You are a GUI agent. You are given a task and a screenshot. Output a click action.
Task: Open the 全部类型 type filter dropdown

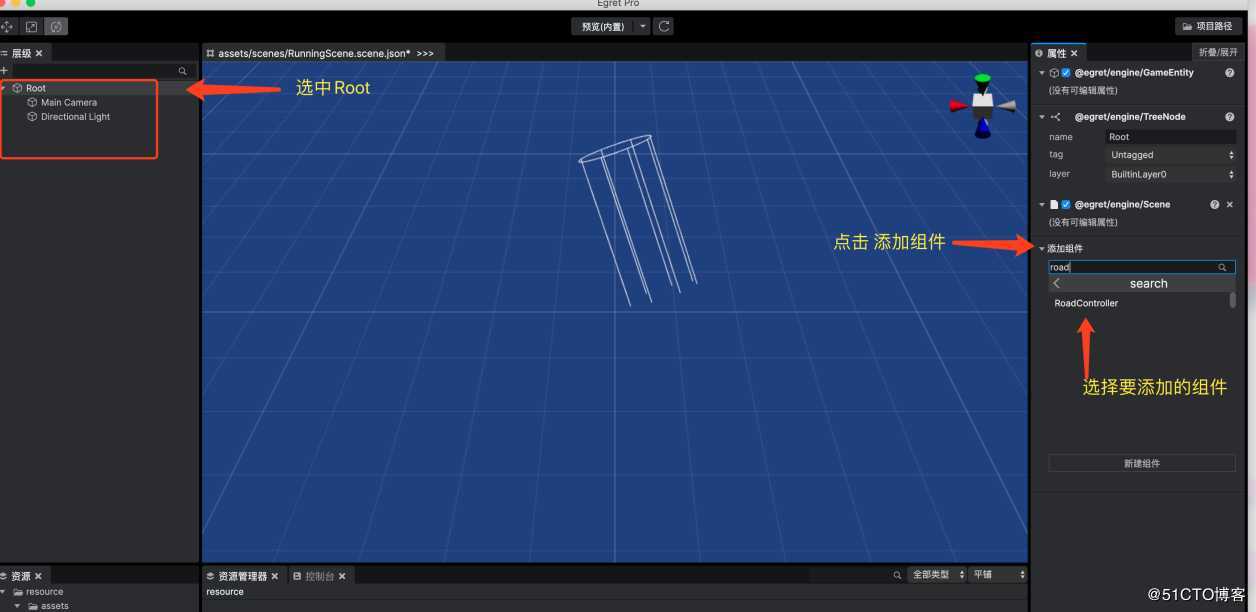click(939, 575)
